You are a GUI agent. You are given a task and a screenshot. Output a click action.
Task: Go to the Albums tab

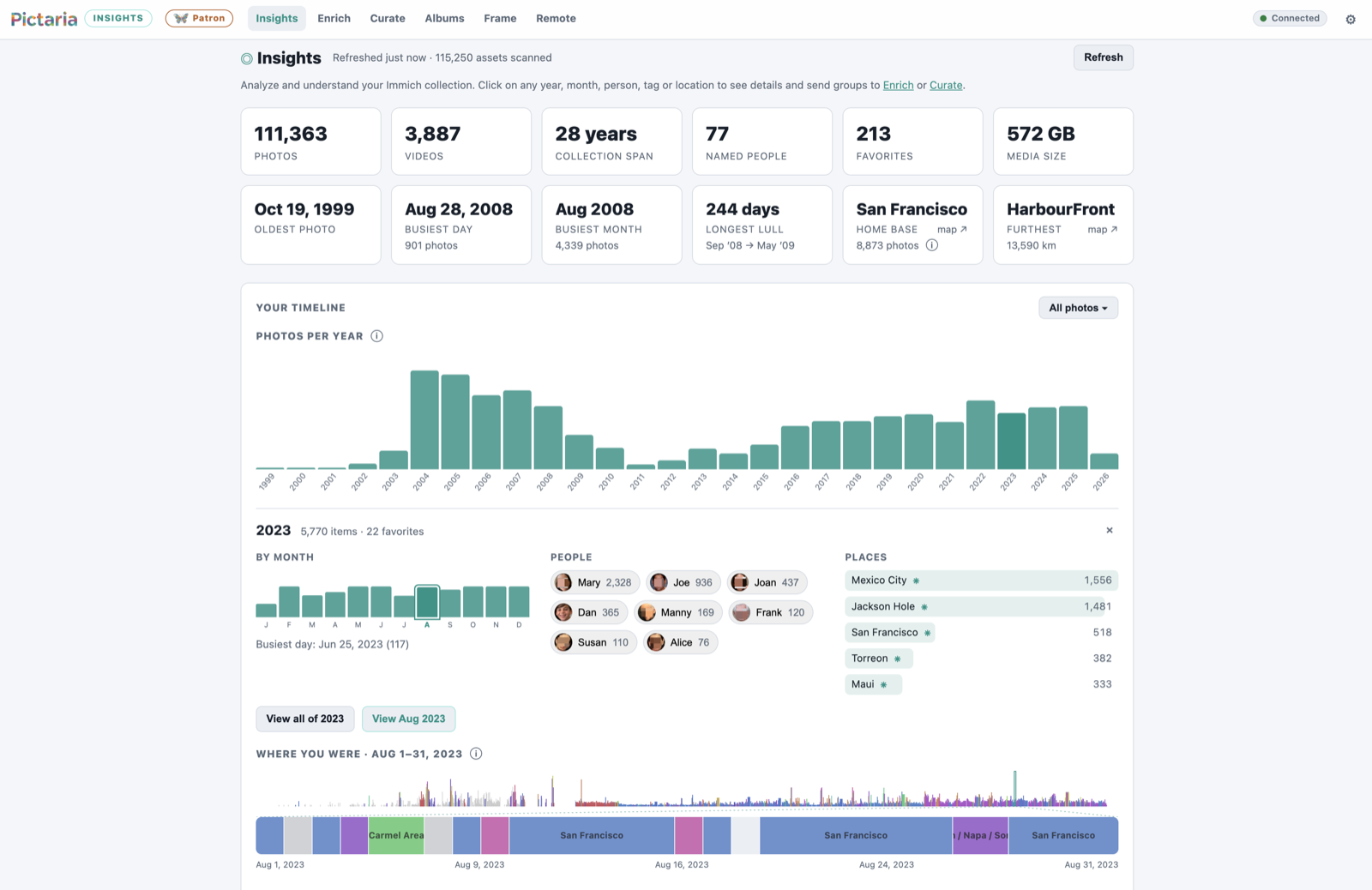tap(444, 18)
